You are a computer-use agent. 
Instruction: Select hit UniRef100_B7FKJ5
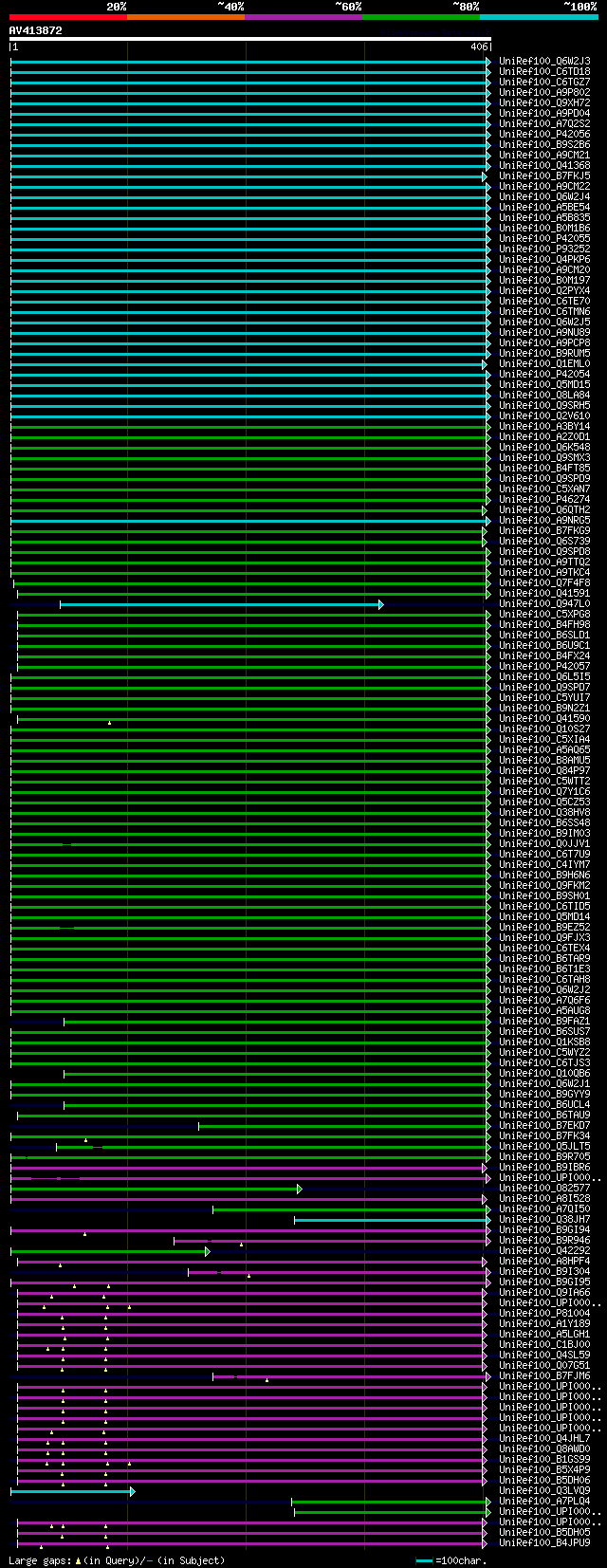(x=544, y=175)
